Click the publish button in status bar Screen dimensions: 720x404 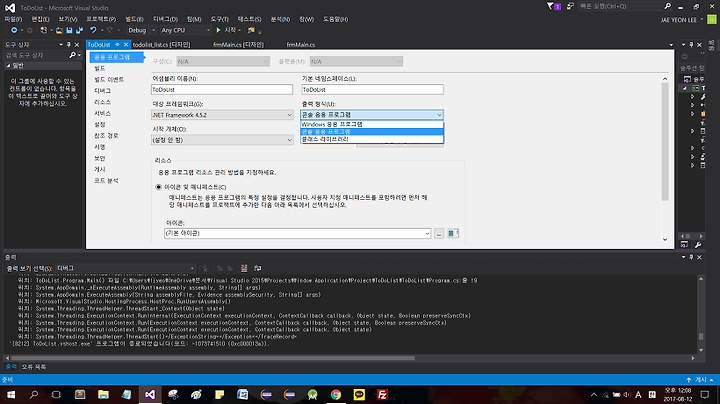pyautogui.click(x=700, y=380)
